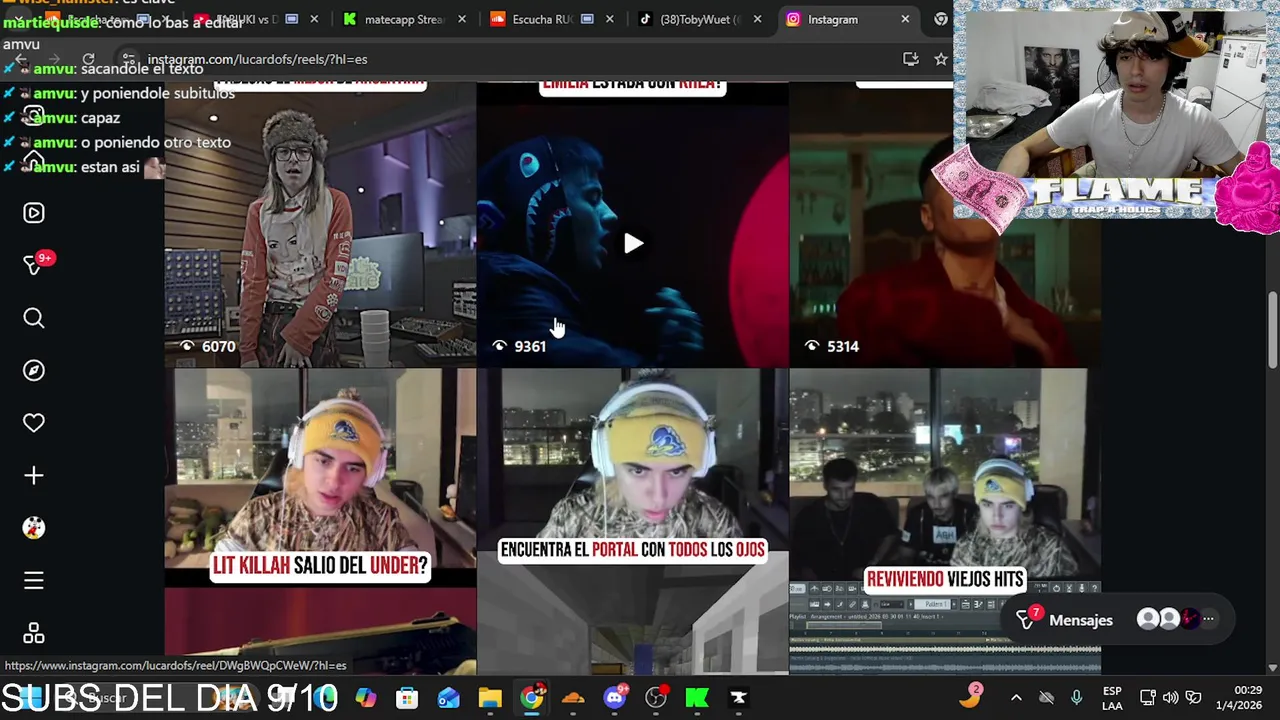Open the network icon in system tray
The image size is (1280, 720).
(1148, 698)
